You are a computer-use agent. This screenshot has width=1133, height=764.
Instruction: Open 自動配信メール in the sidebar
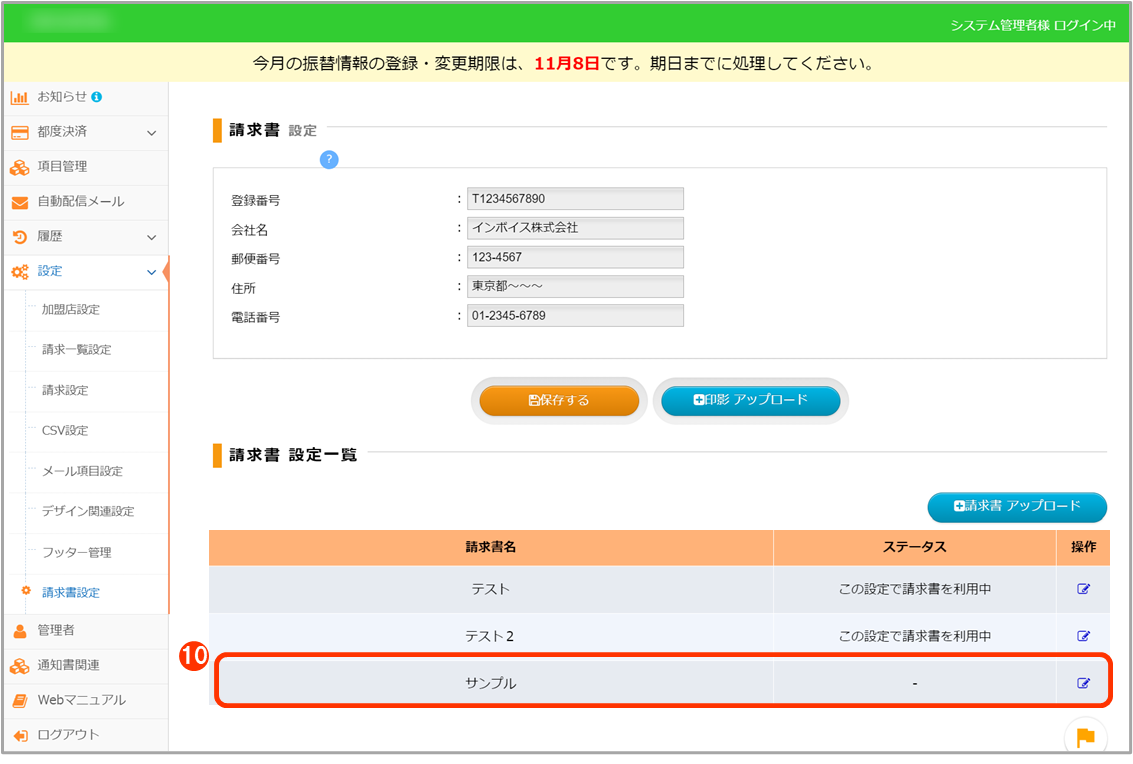pos(80,202)
